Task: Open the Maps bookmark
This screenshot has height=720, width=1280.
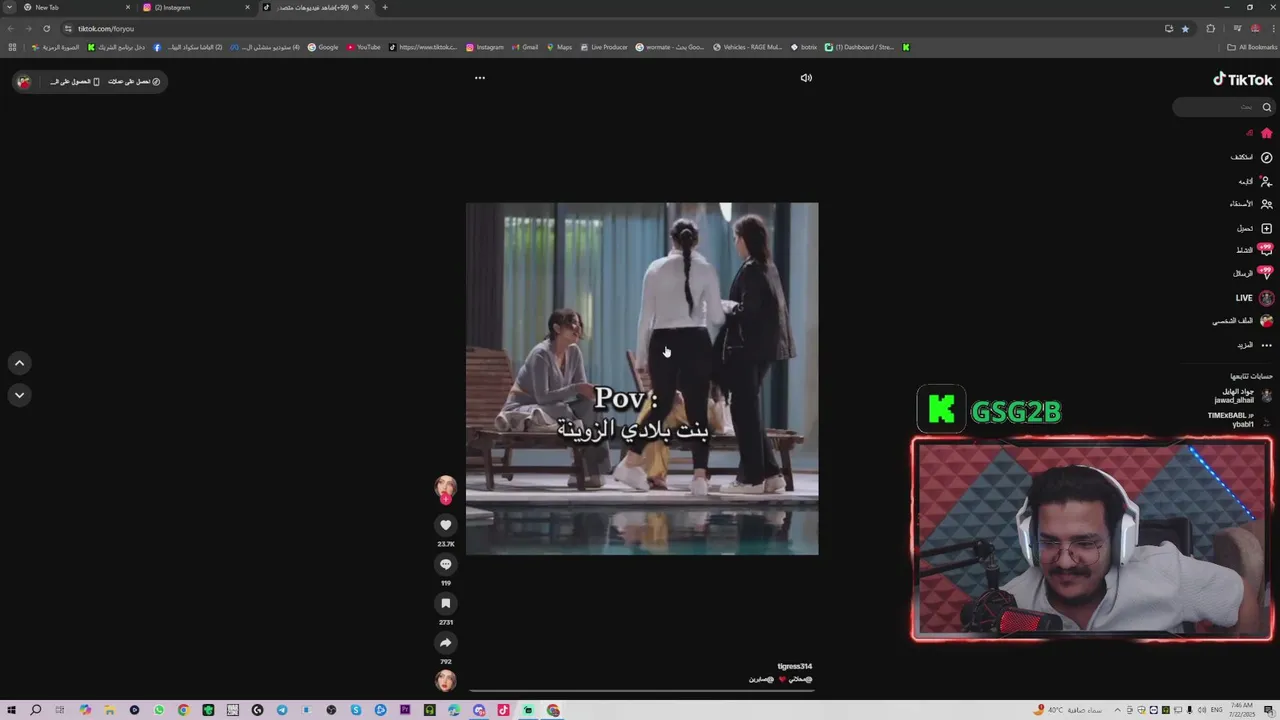Action: coord(559,47)
